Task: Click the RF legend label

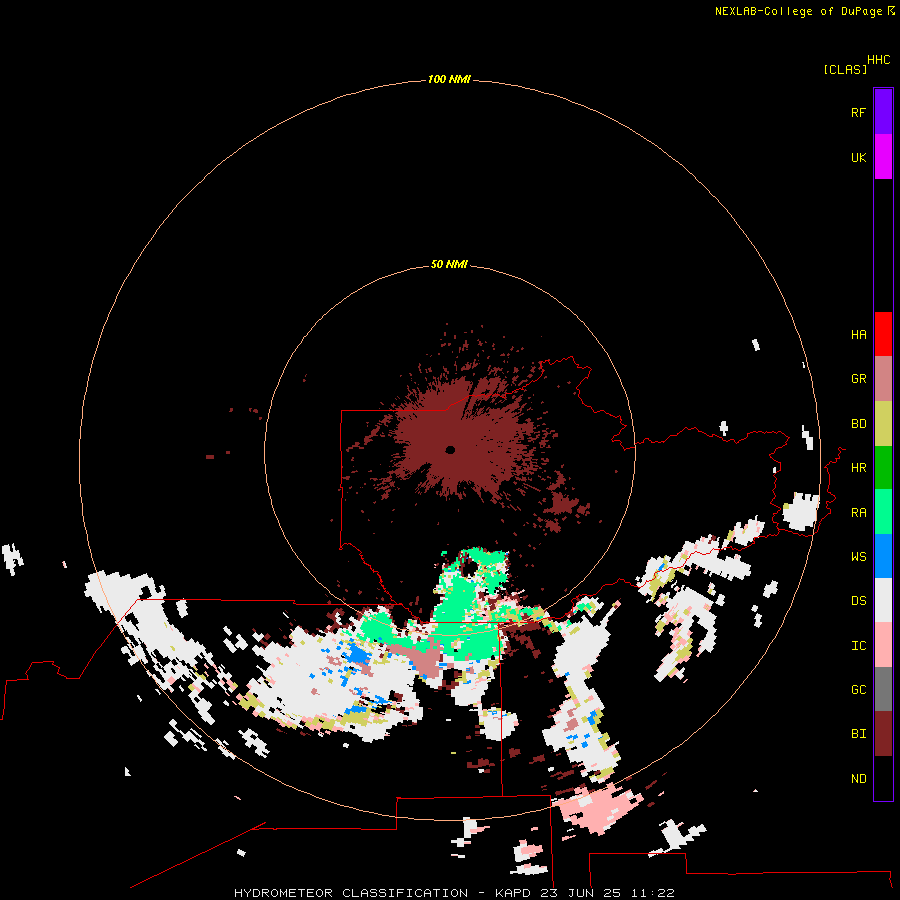Action: coord(858,112)
